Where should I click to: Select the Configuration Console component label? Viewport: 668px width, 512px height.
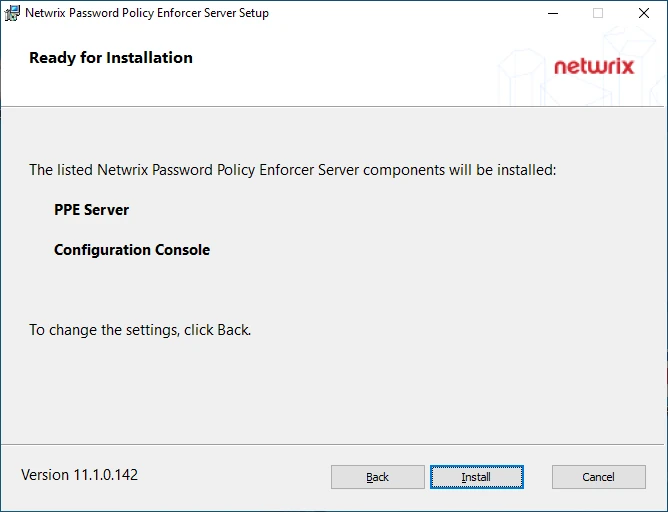132,250
